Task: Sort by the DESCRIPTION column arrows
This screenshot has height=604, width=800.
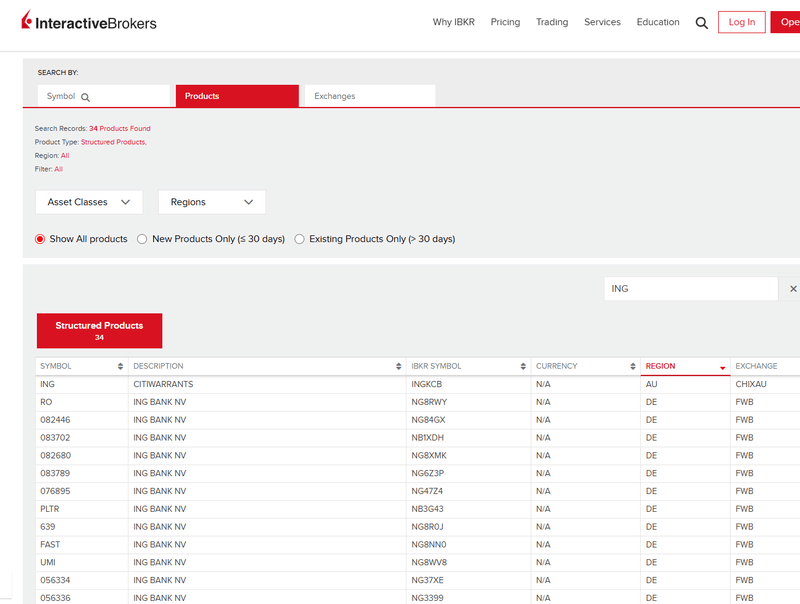Action: (398, 366)
